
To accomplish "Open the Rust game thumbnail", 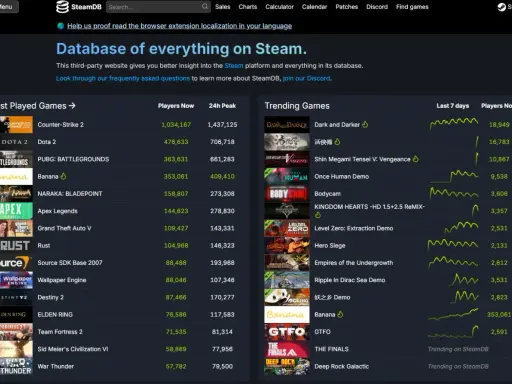I will coord(16,245).
